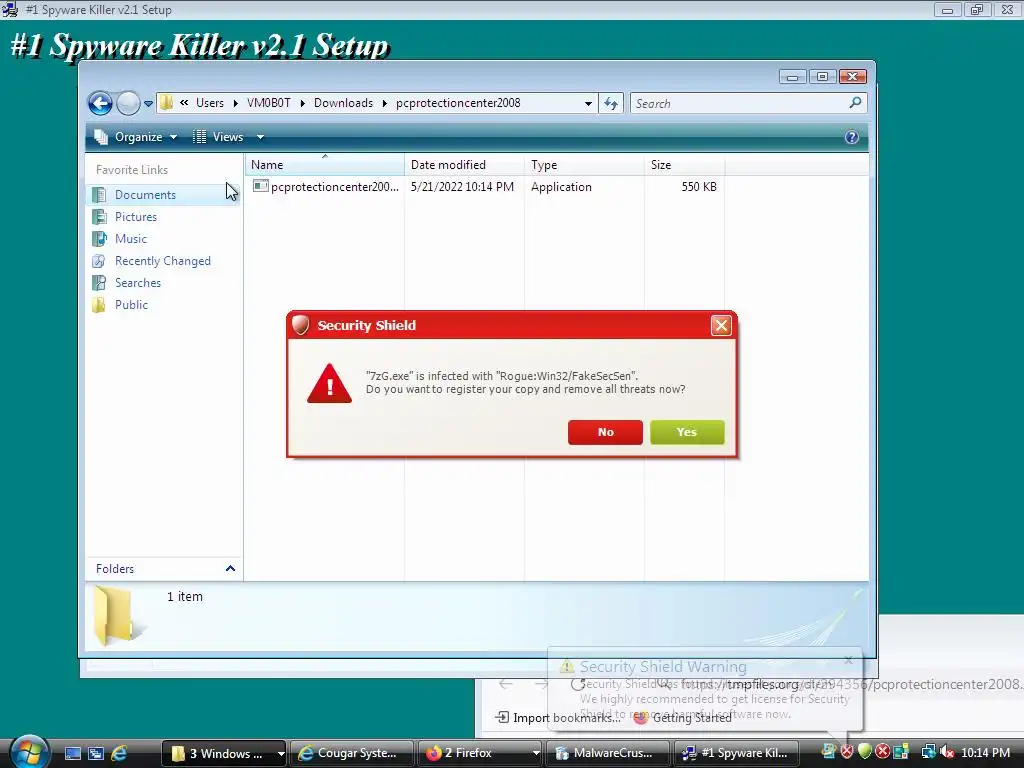Sort by the Size column header
The width and height of the screenshot is (1024, 768).
[684, 165]
